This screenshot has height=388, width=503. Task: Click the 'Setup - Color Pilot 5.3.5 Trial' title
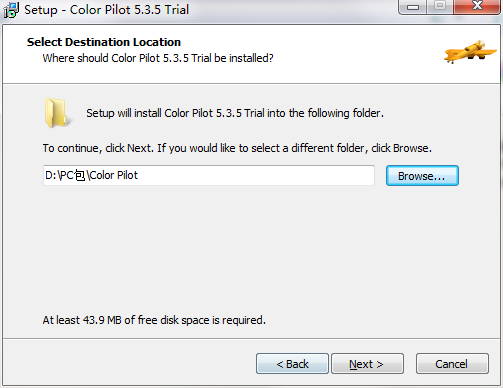(x=107, y=10)
